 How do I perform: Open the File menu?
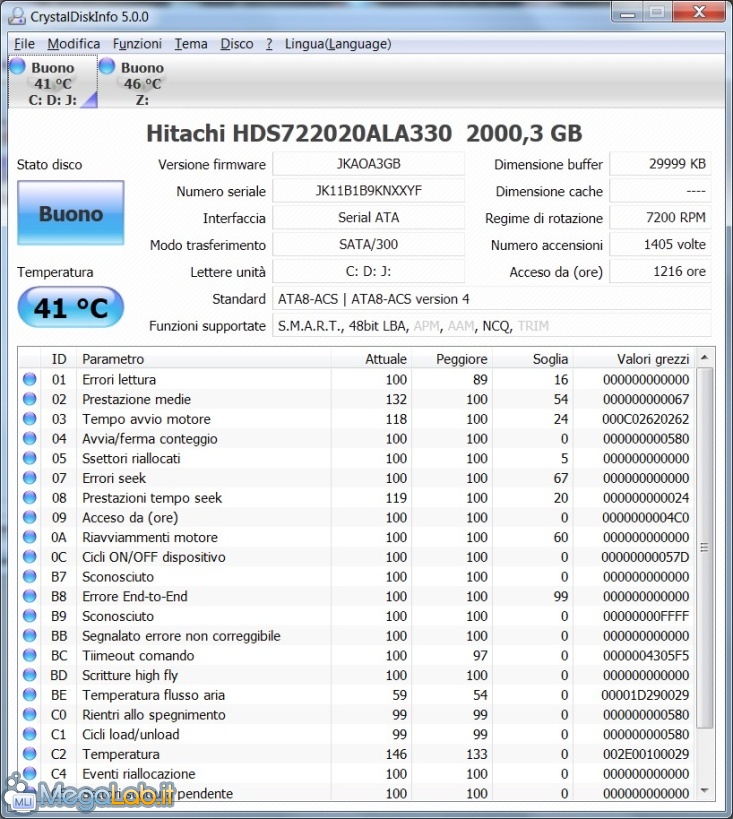click(24, 44)
